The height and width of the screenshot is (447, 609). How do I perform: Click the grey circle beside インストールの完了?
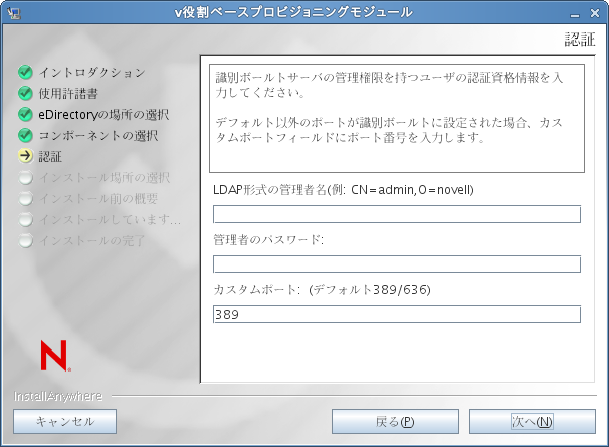[25, 240]
